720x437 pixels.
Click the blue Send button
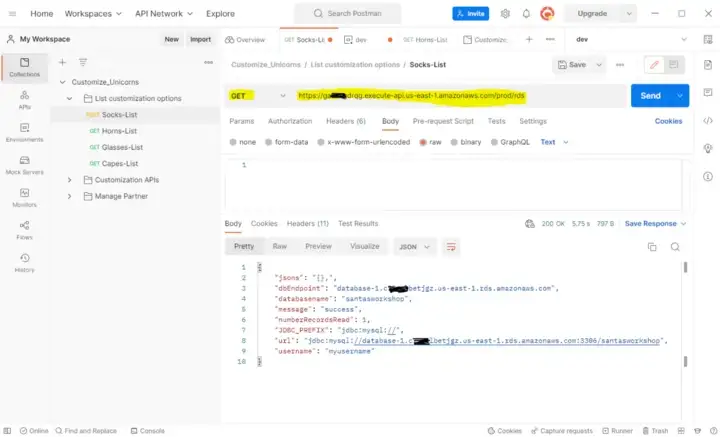[650, 96]
